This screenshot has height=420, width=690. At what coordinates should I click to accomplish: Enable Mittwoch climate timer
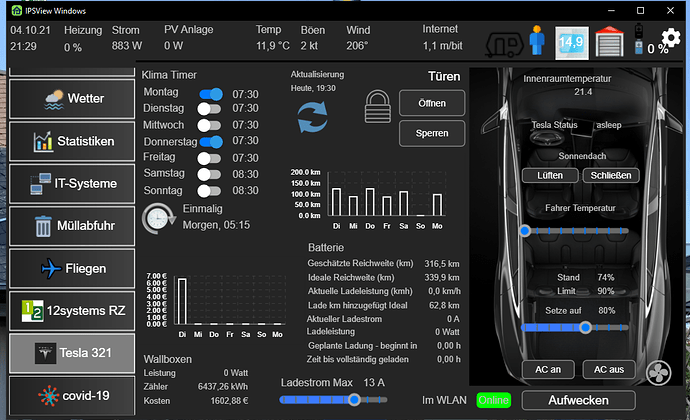209,125
